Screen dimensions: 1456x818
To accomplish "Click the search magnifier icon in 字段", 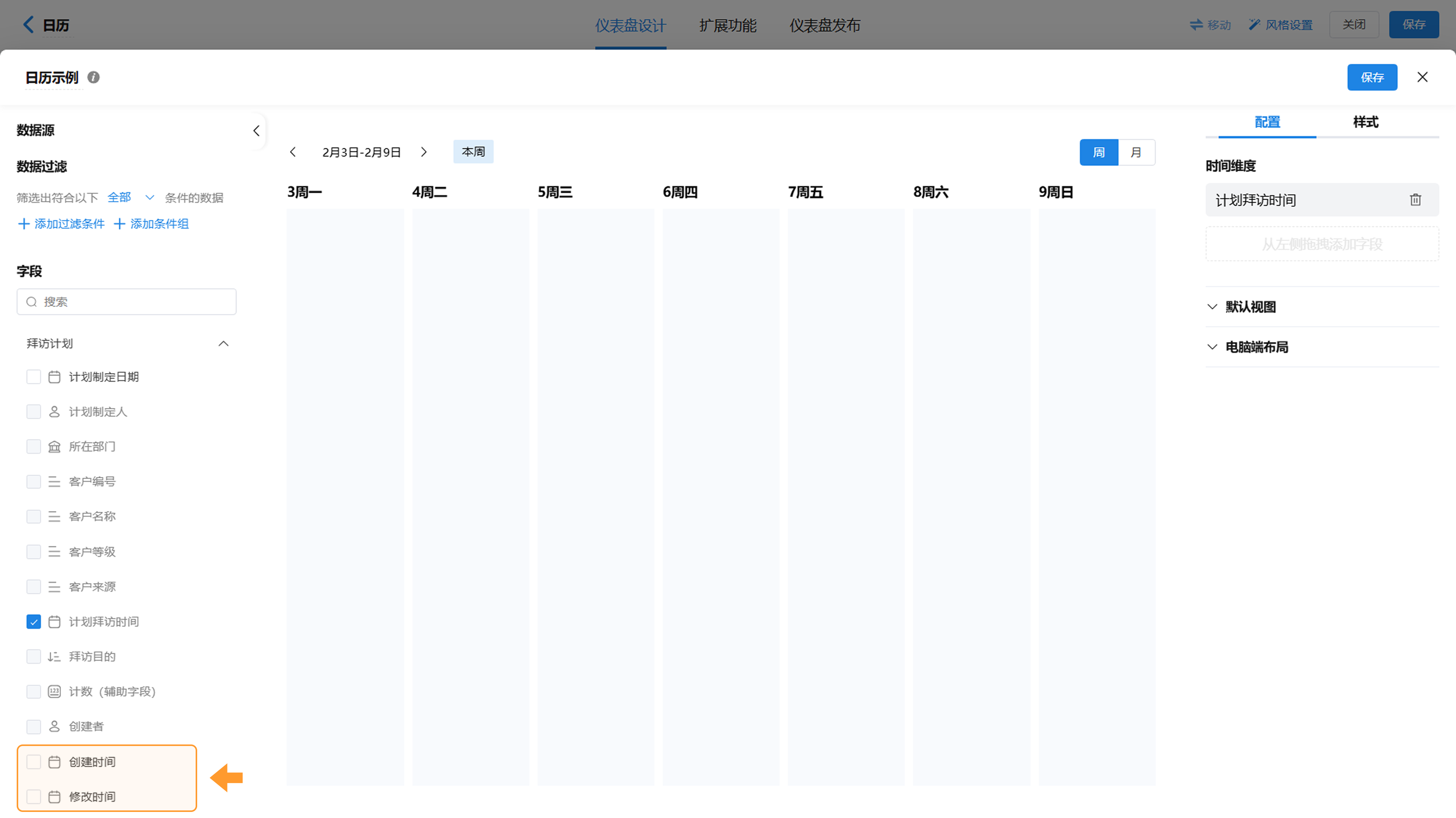I will [31, 302].
